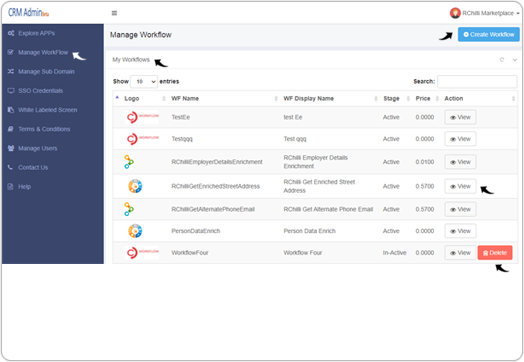
Task: Click the SSO Credentials monitor icon
Action: click(x=11, y=91)
